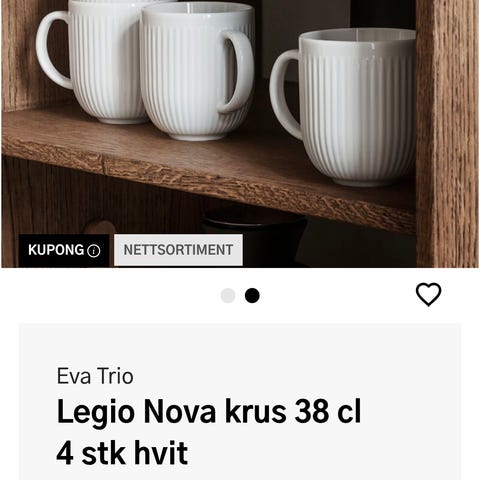Viewport: 480px width, 480px height.
Task: Click the NETTSORTIMENT label badge
Action: pos(178,250)
